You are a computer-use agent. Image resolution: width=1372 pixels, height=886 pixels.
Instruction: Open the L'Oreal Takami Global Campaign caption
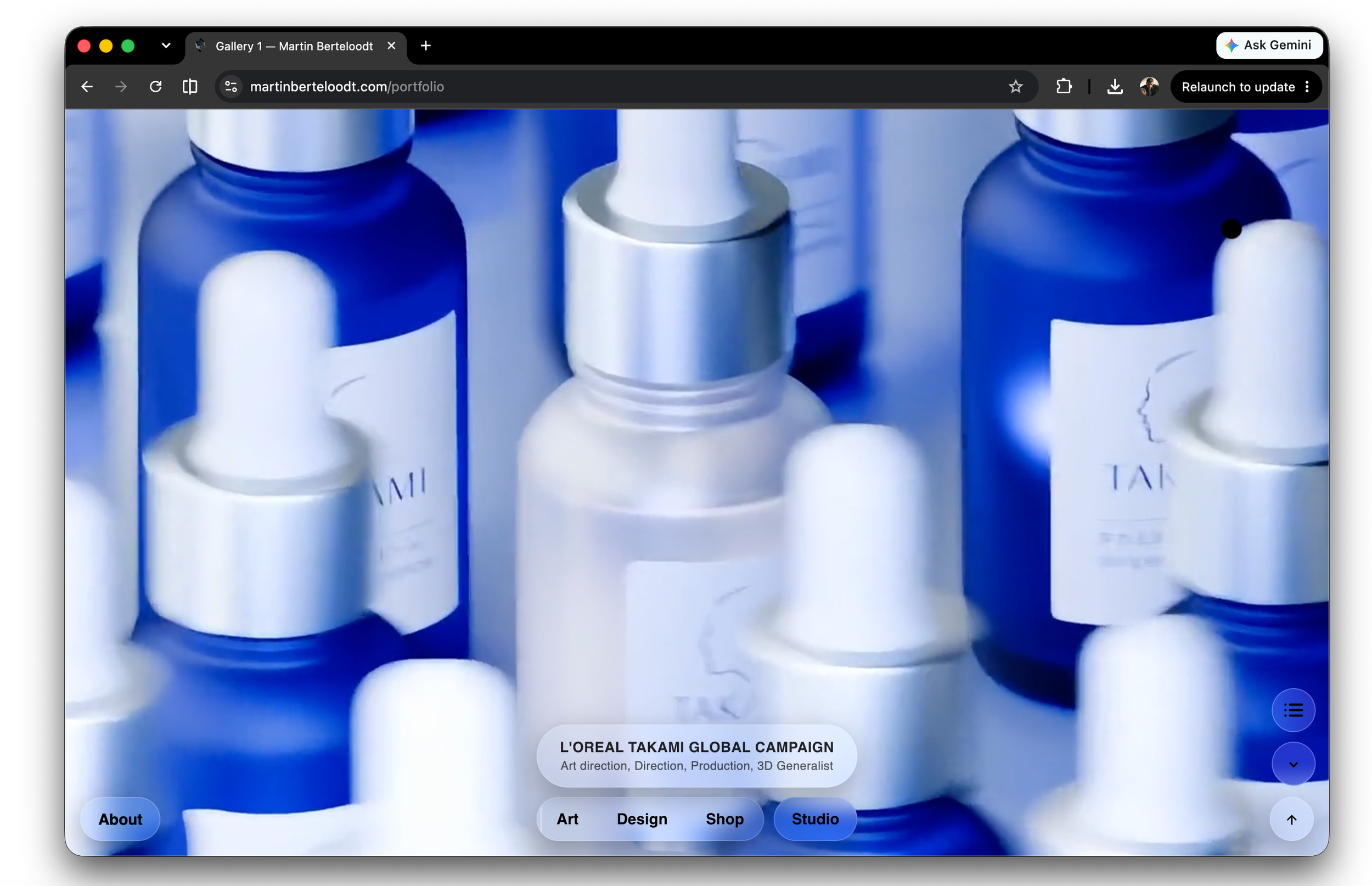[x=696, y=755]
